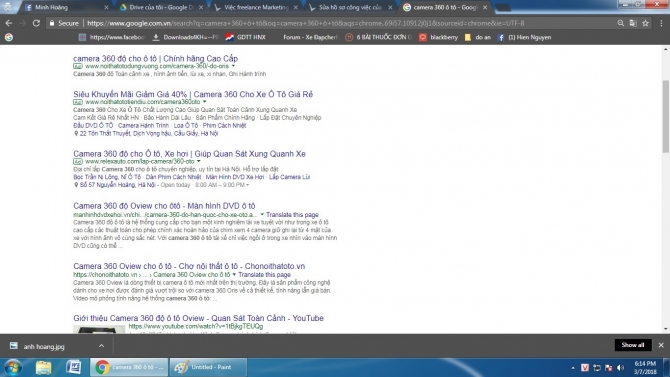
Task: Click the address bar URL
Action: (x=306, y=24)
